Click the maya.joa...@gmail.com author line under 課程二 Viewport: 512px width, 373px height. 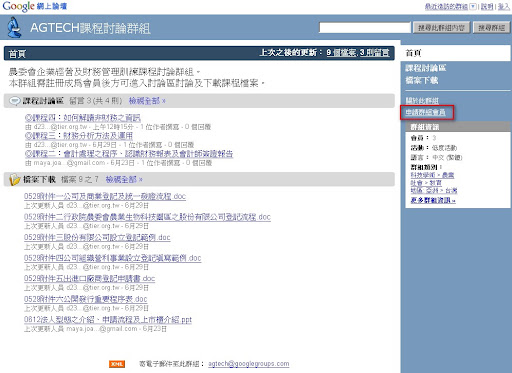pyautogui.click(x=118, y=163)
